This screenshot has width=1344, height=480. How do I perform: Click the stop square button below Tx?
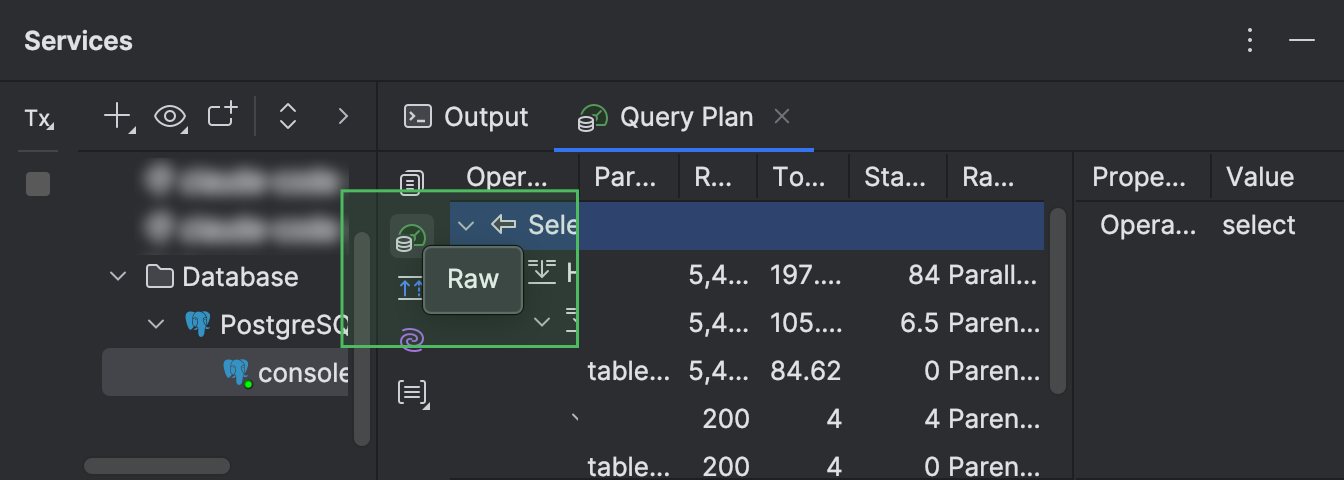38,184
